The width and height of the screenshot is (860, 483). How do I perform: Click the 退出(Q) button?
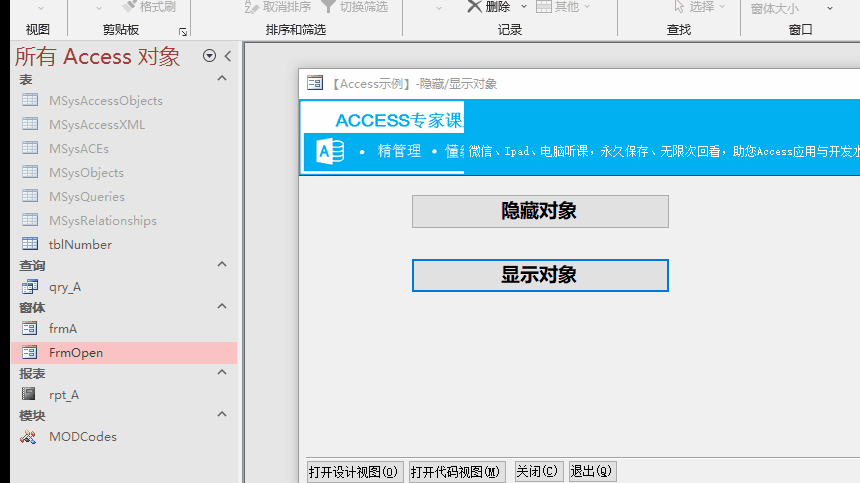tap(592, 471)
